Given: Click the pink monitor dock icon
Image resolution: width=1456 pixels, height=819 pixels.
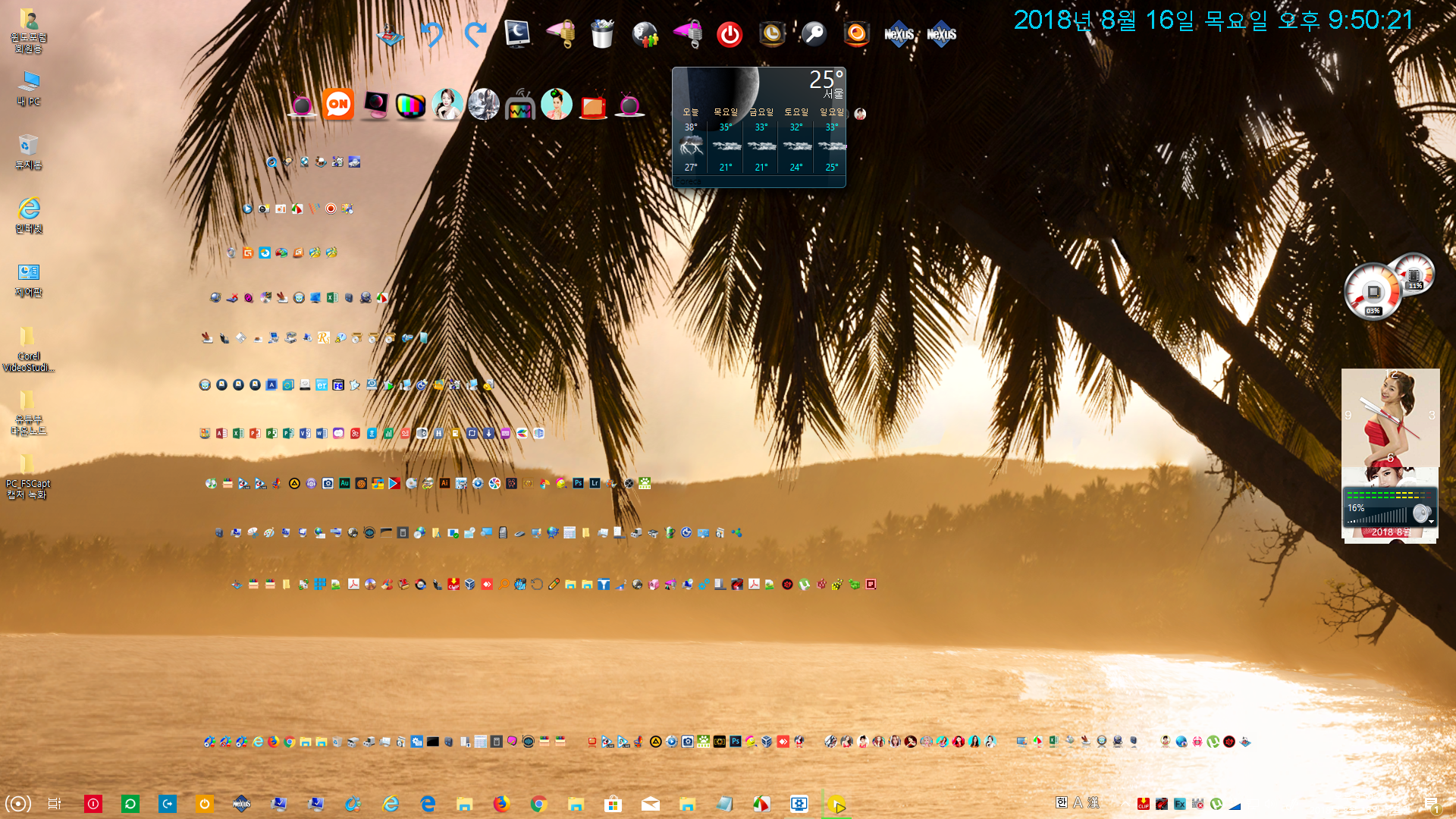Looking at the screenshot, I should click(x=375, y=105).
